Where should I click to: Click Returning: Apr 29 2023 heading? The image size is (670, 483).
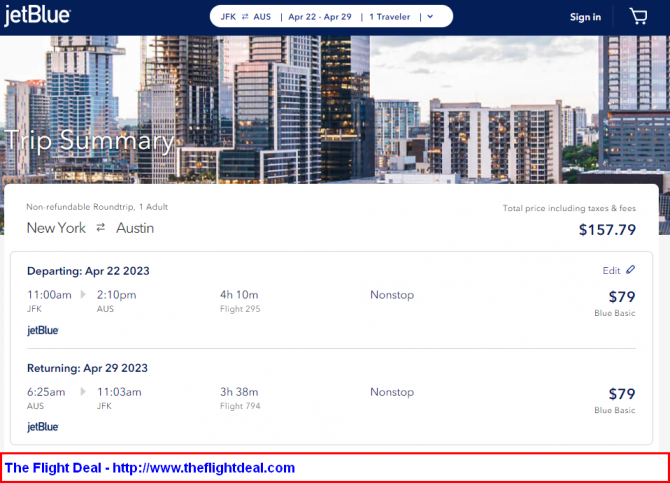pyautogui.click(x=87, y=368)
